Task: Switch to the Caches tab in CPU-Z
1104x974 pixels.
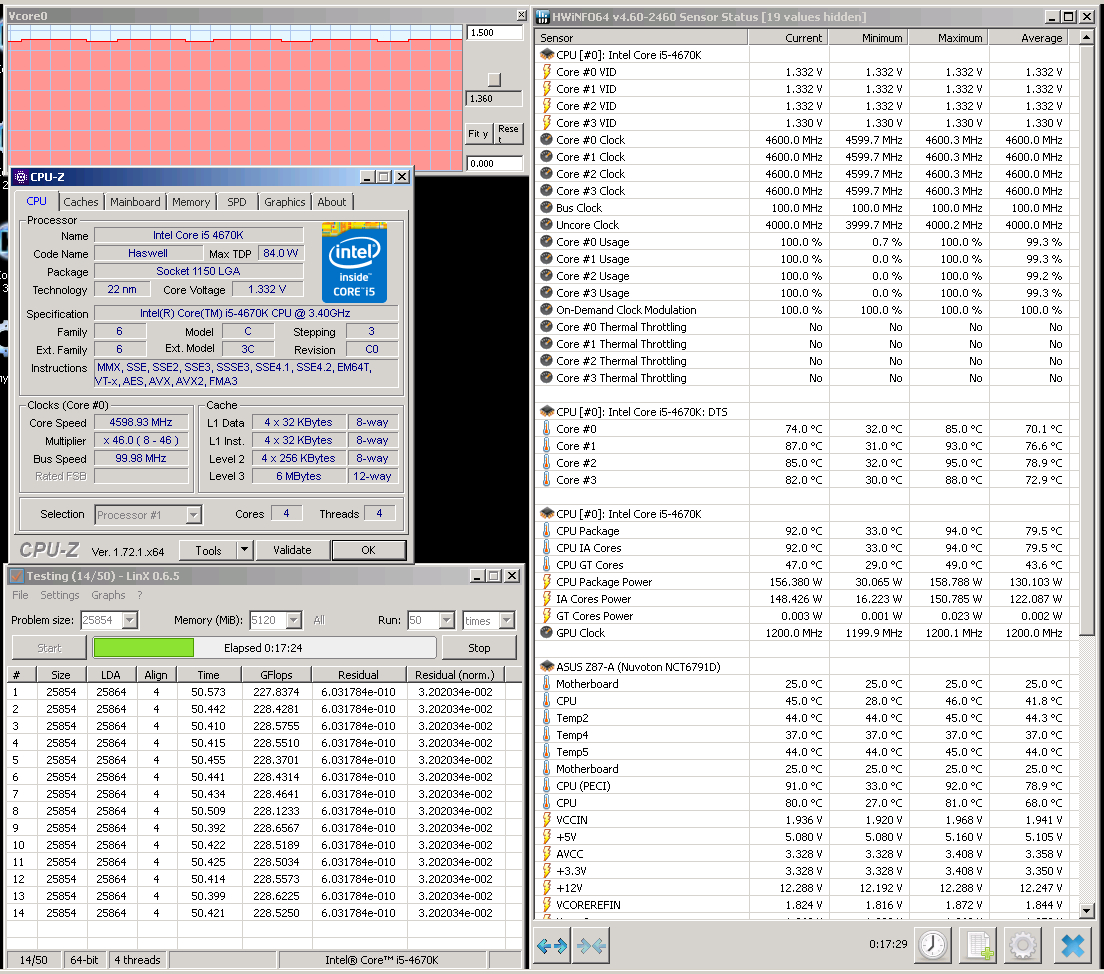Action: click(81, 202)
